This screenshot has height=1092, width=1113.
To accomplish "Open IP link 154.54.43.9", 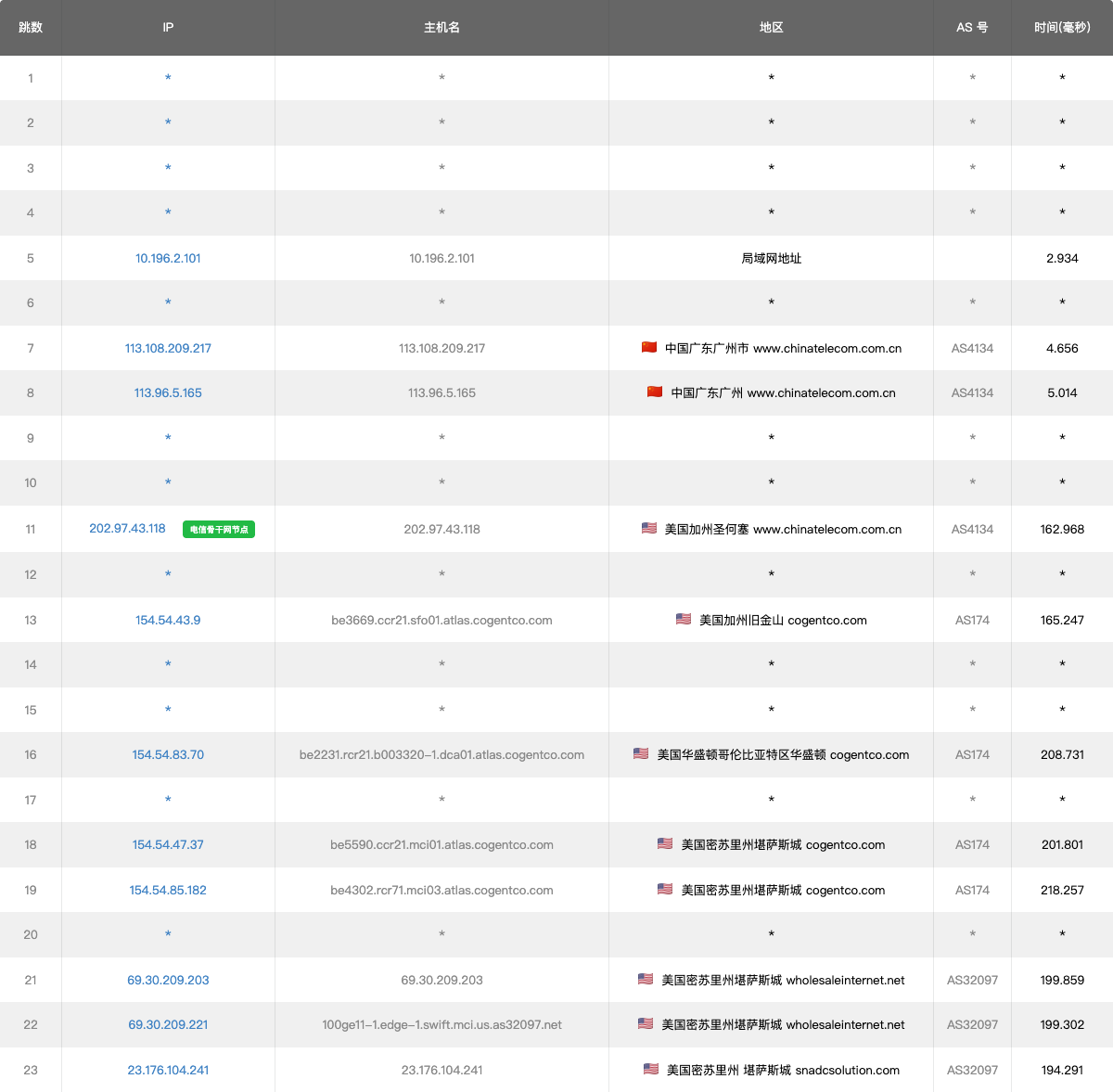I will click(x=168, y=620).
